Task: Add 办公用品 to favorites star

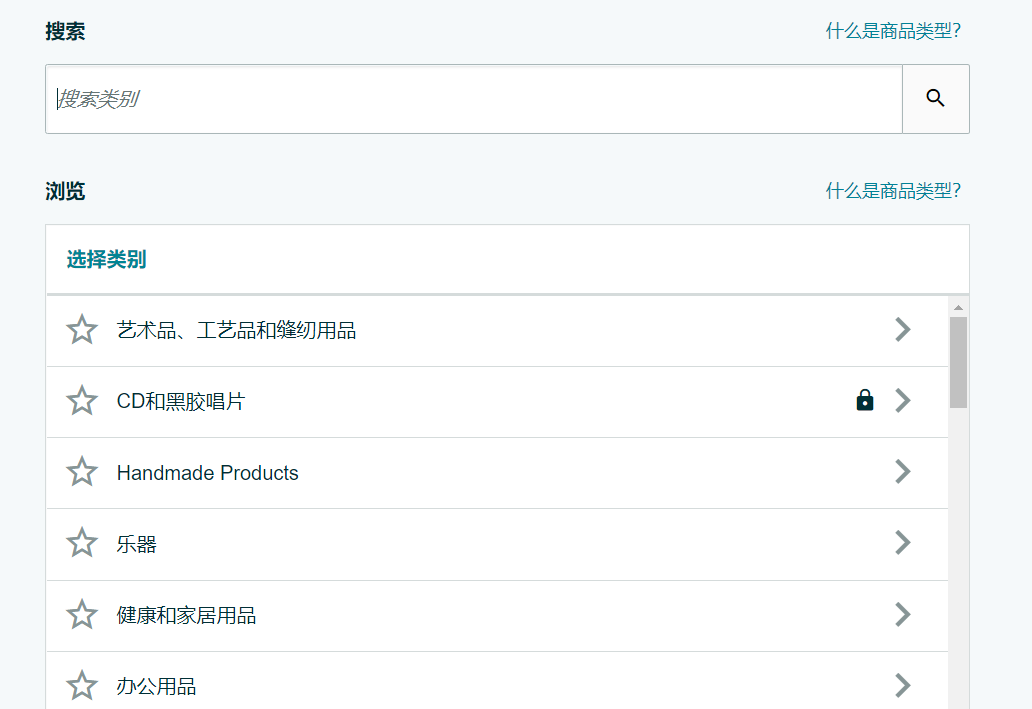Action: point(82,685)
